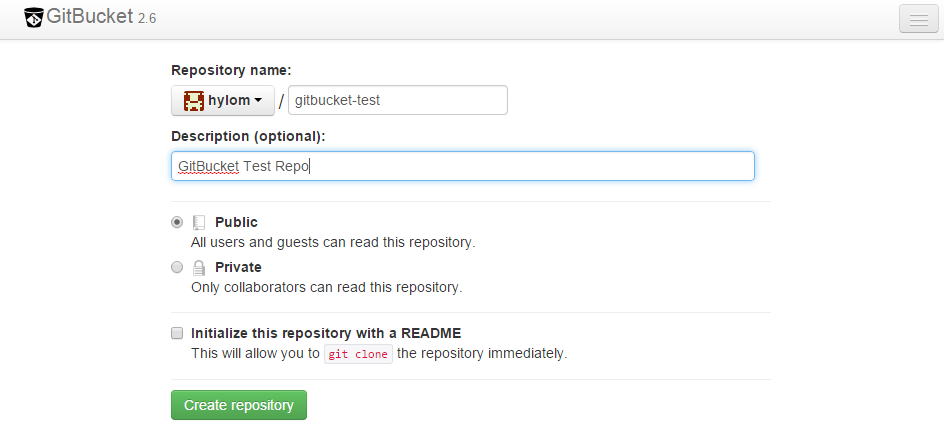Open the hylom owner dropdown

pos(223,100)
